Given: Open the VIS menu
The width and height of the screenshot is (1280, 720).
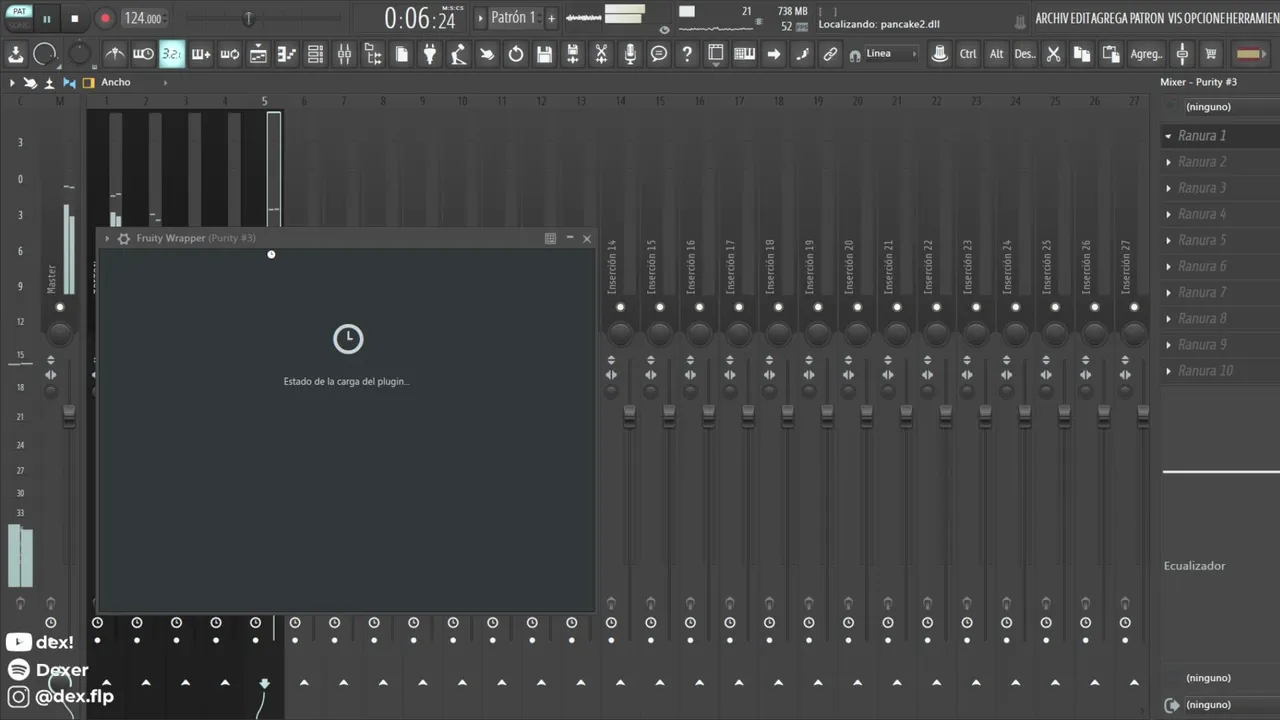Looking at the screenshot, I should pos(1175,18).
